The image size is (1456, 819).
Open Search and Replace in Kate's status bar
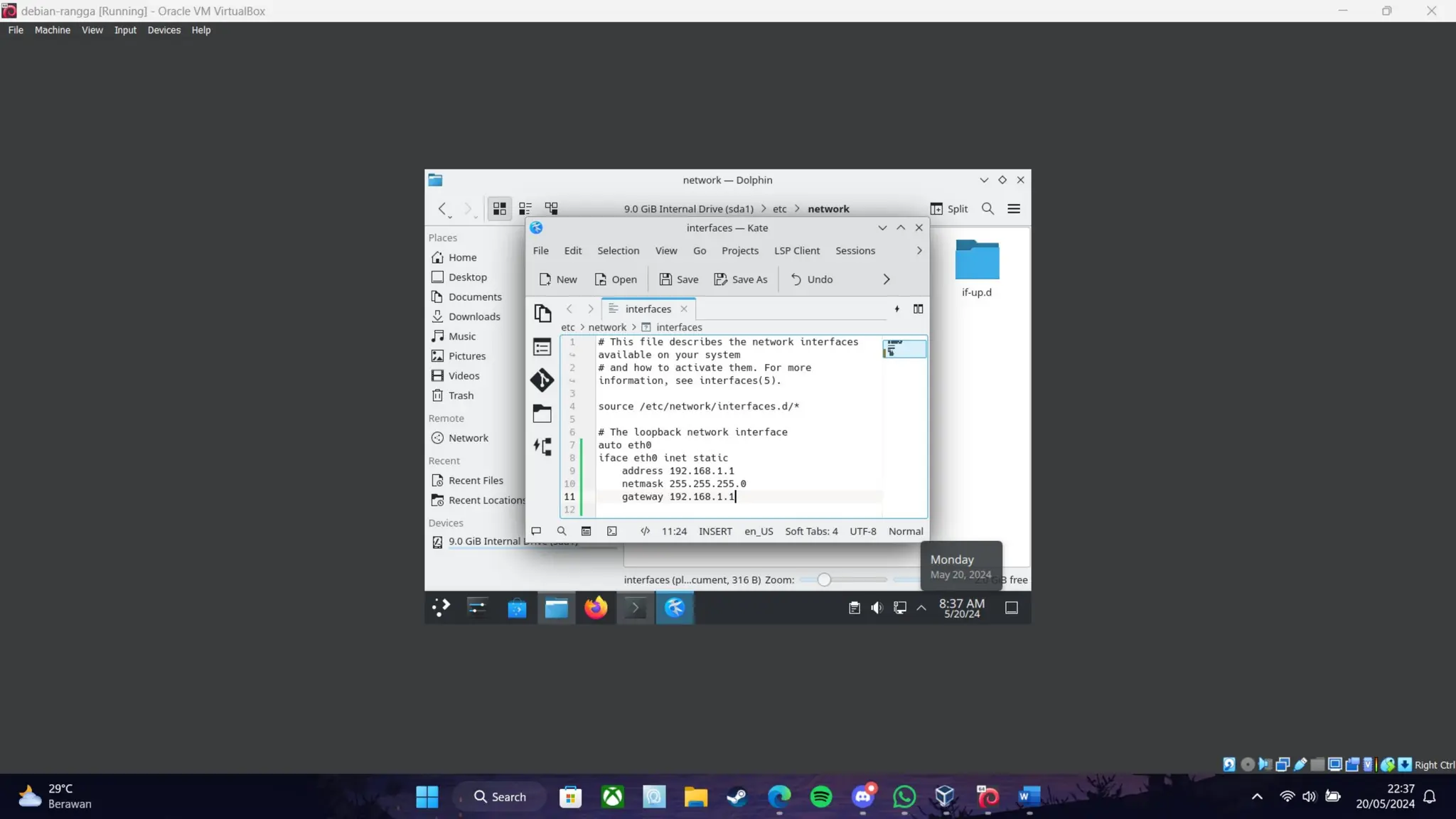click(562, 531)
